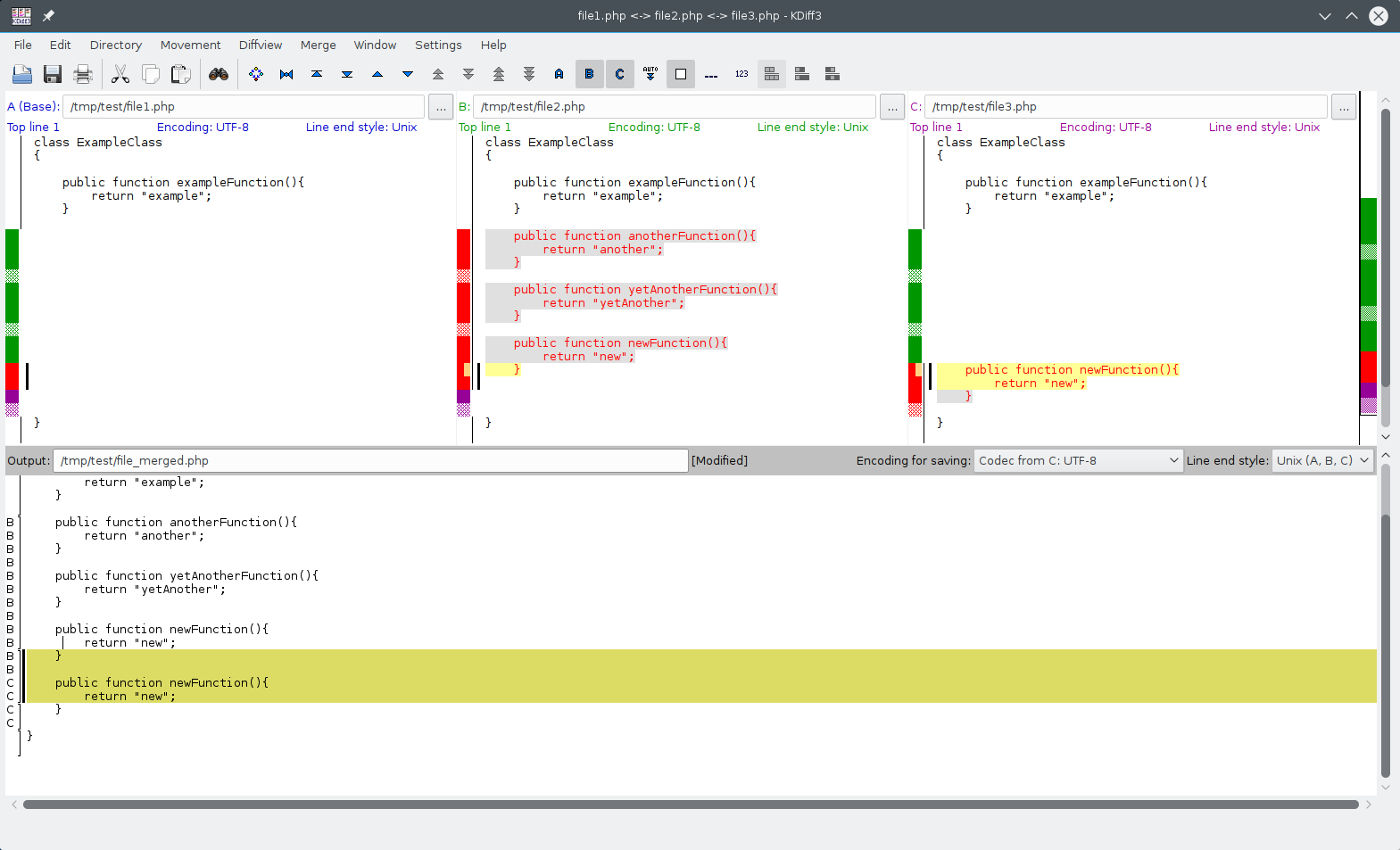Browse for file C with the ... button
The width and height of the screenshot is (1400, 850).
click(1344, 107)
